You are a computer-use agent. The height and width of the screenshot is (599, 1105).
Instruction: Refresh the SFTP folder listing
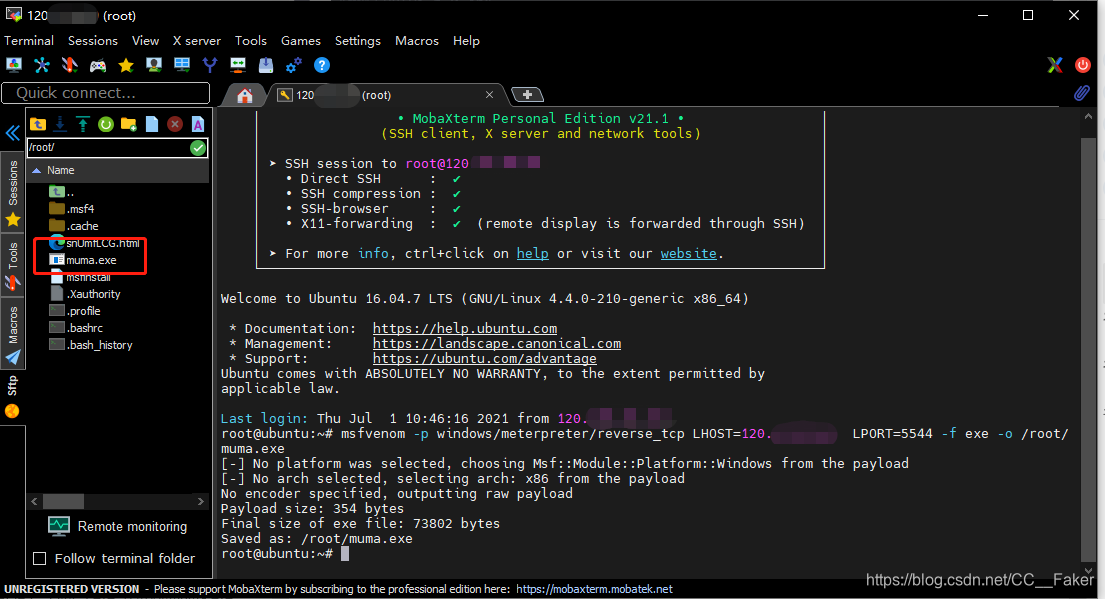(x=106, y=125)
